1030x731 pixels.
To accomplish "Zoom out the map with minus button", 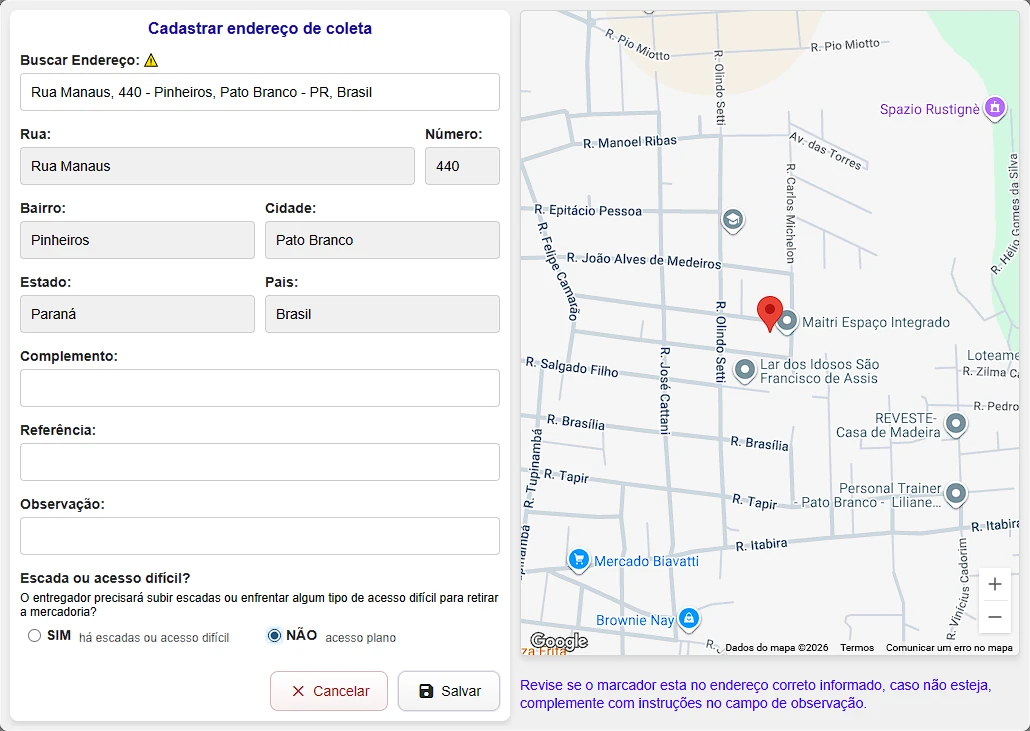I will point(995,617).
